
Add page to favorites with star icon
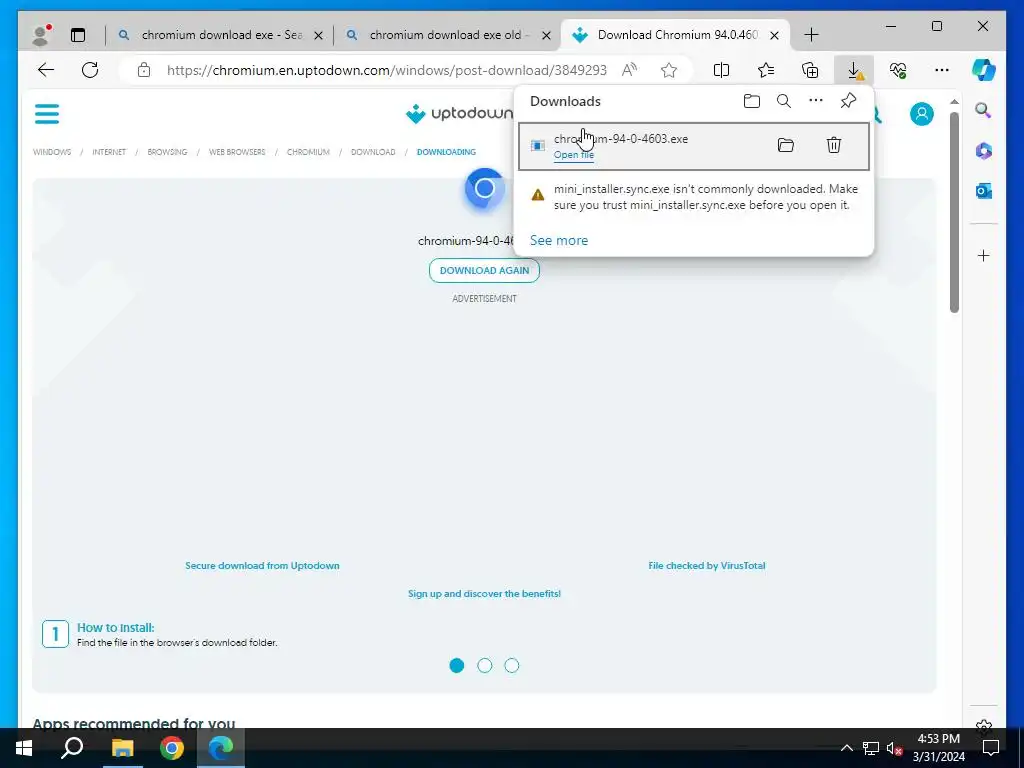(x=669, y=70)
